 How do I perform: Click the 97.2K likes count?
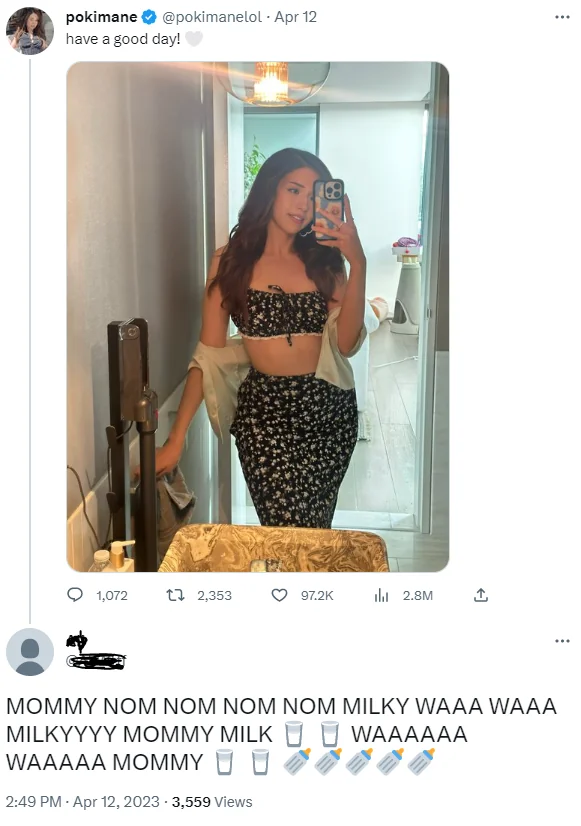click(x=317, y=595)
